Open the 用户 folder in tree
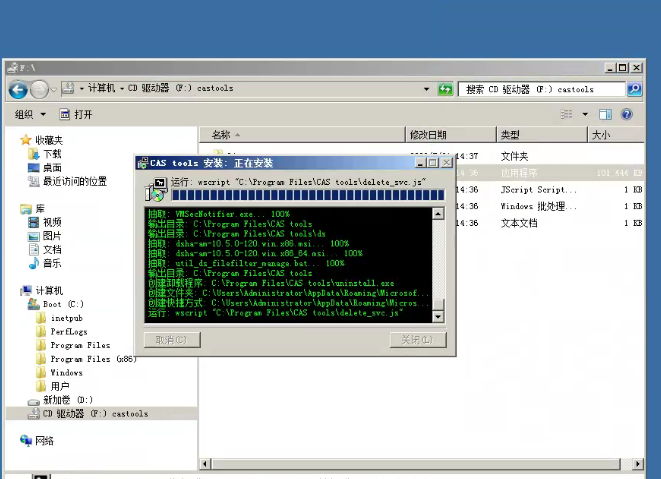This screenshot has width=661, height=479. (x=59, y=386)
